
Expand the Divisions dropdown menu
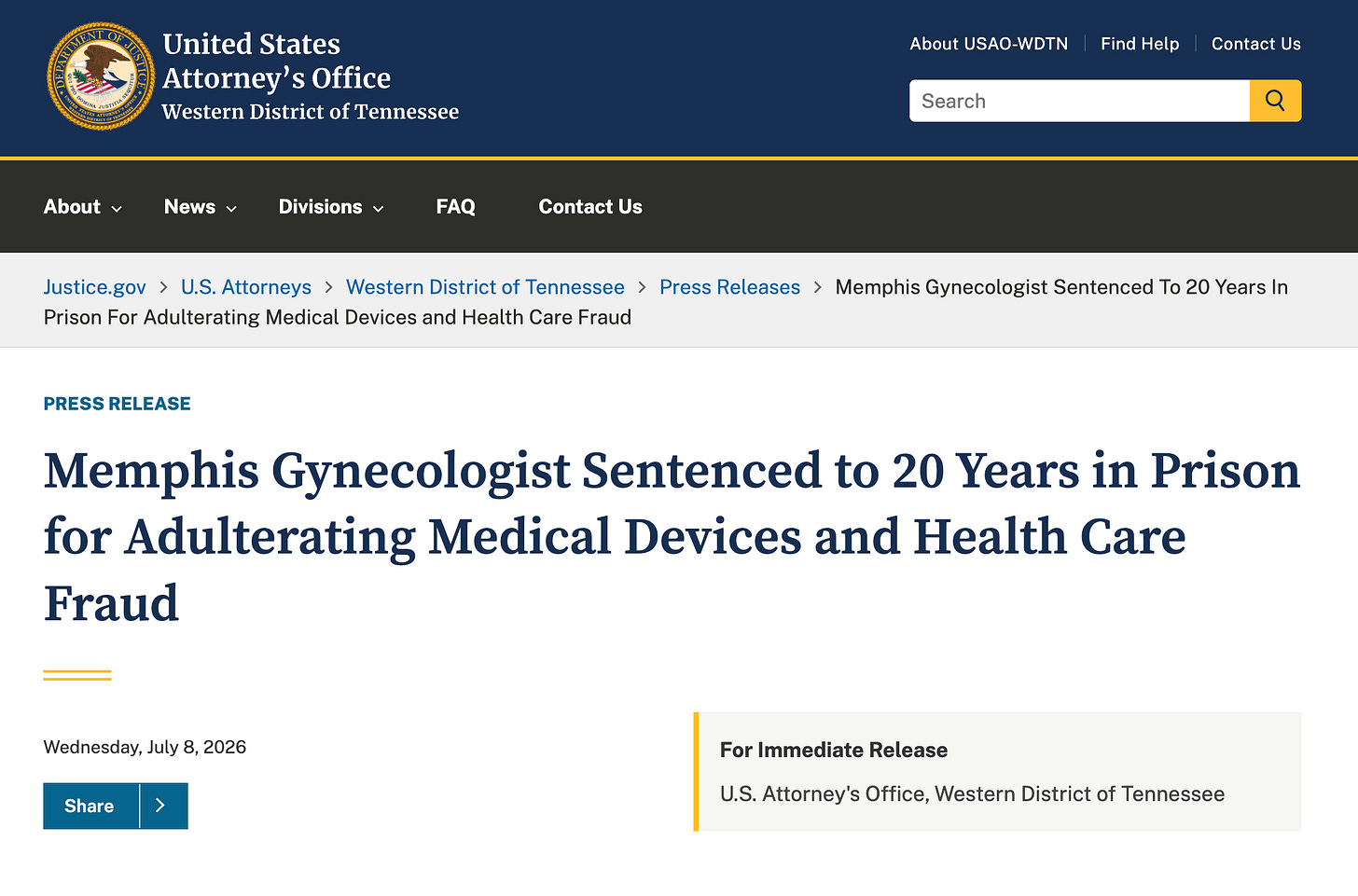(x=331, y=207)
